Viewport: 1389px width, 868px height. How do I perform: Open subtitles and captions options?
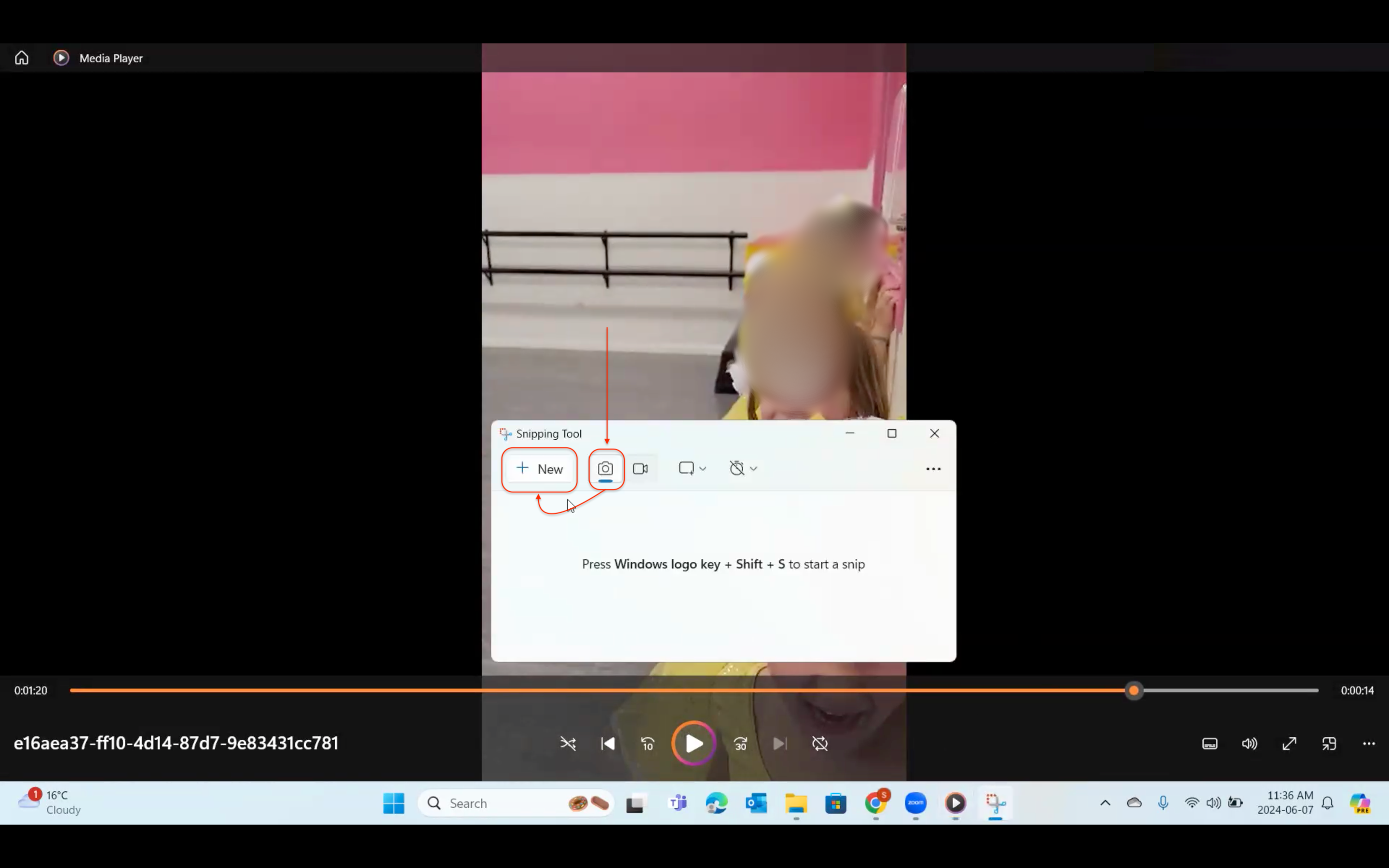(x=1210, y=744)
